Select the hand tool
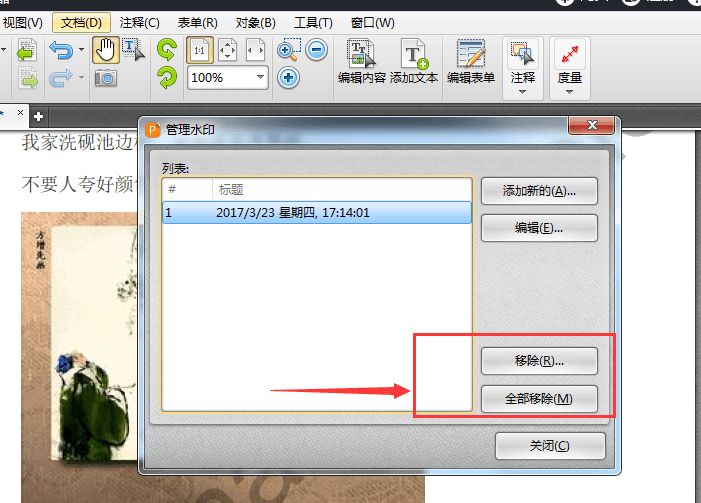The height and width of the screenshot is (503, 701). (x=106, y=50)
